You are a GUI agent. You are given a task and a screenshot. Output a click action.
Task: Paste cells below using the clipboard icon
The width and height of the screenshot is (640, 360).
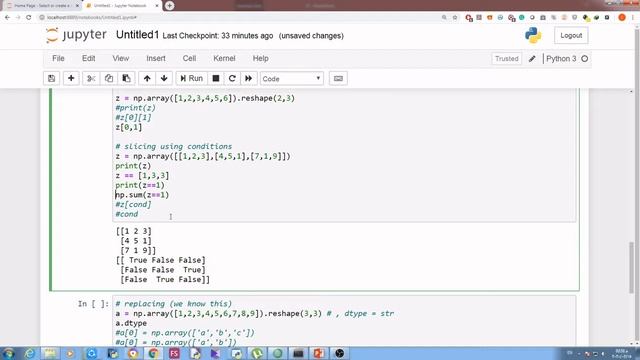click(x=127, y=78)
